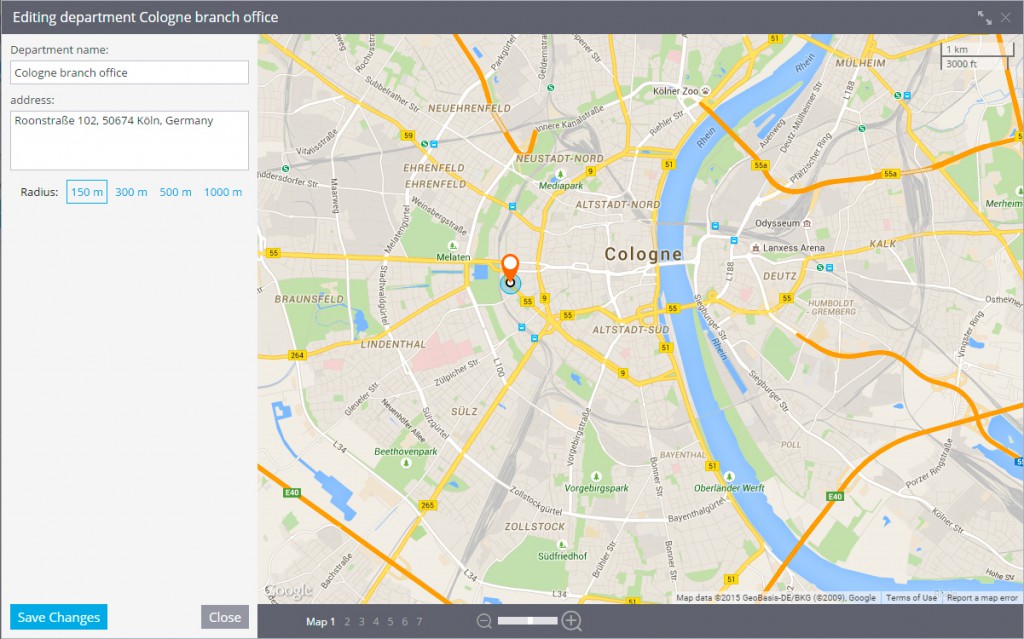Click the Melaten tree icon

[x=453, y=246]
